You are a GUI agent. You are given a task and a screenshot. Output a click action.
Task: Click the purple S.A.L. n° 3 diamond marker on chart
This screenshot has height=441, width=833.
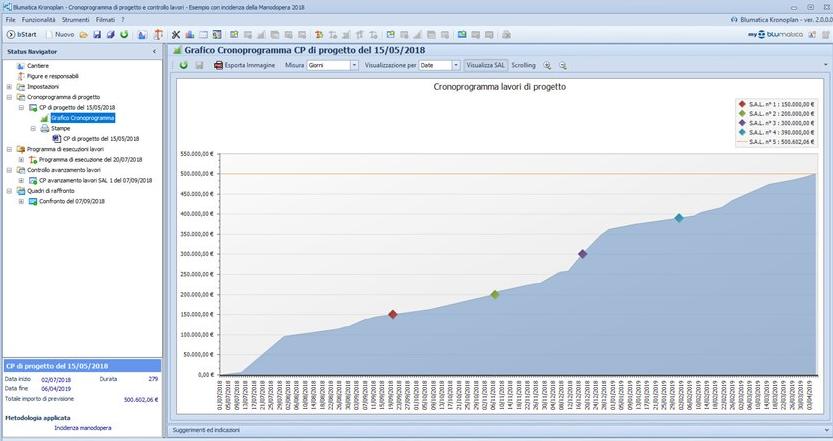click(x=582, y=254)
